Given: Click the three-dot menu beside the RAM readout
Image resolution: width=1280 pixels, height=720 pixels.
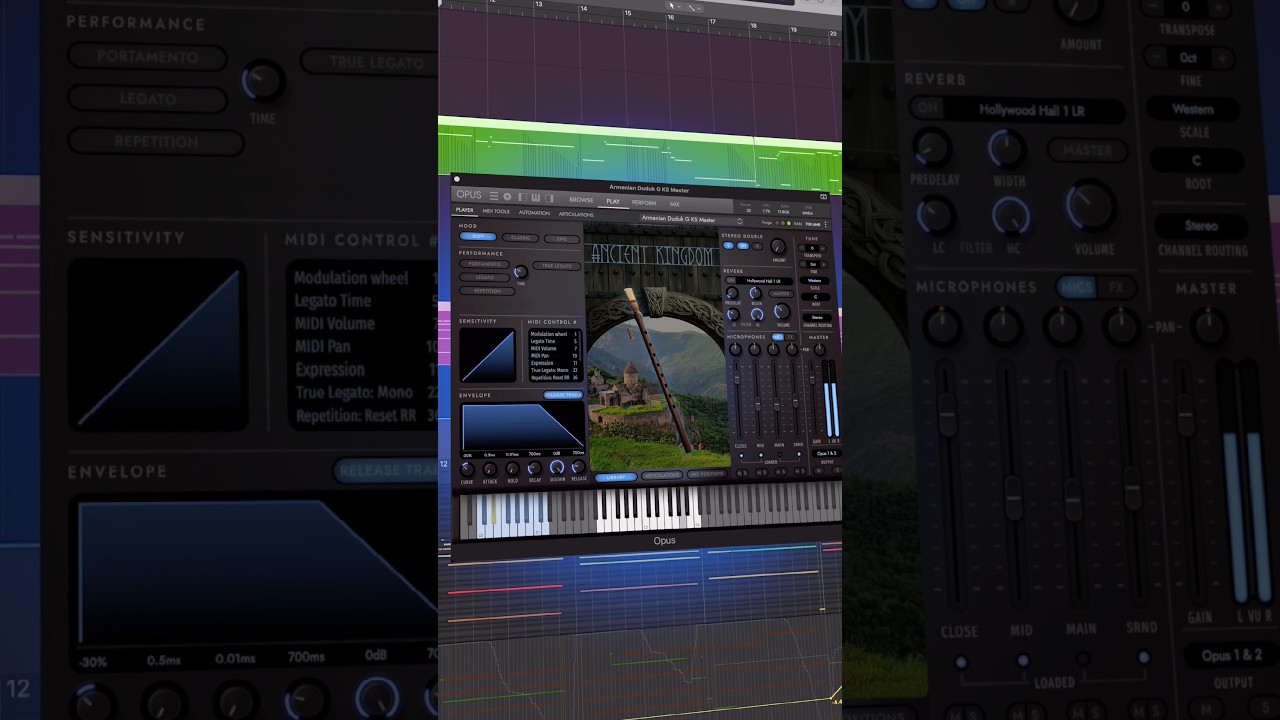Looking at the screenshot, I should coord(826,224).
